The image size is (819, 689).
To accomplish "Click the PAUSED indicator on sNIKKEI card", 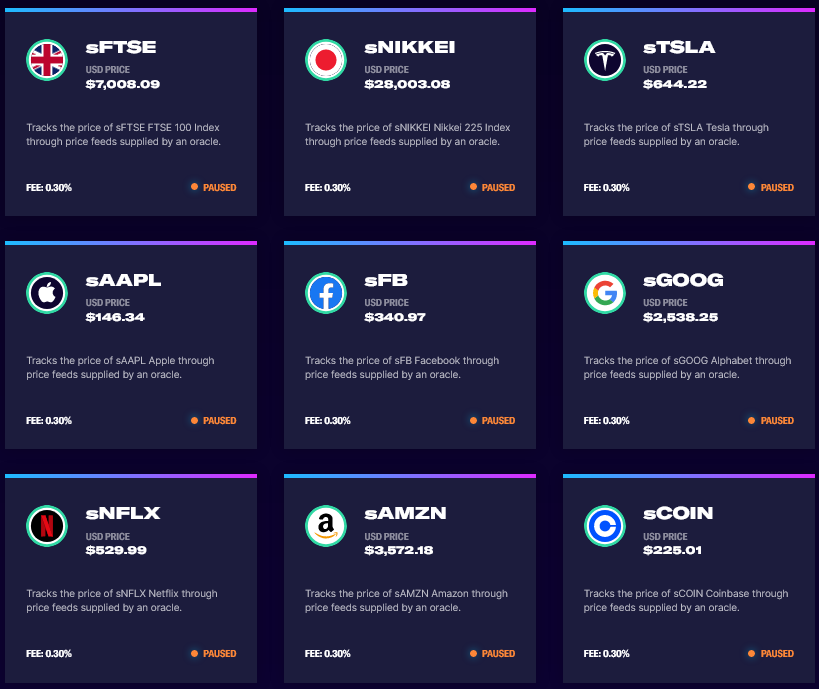I will coord(493,188).
